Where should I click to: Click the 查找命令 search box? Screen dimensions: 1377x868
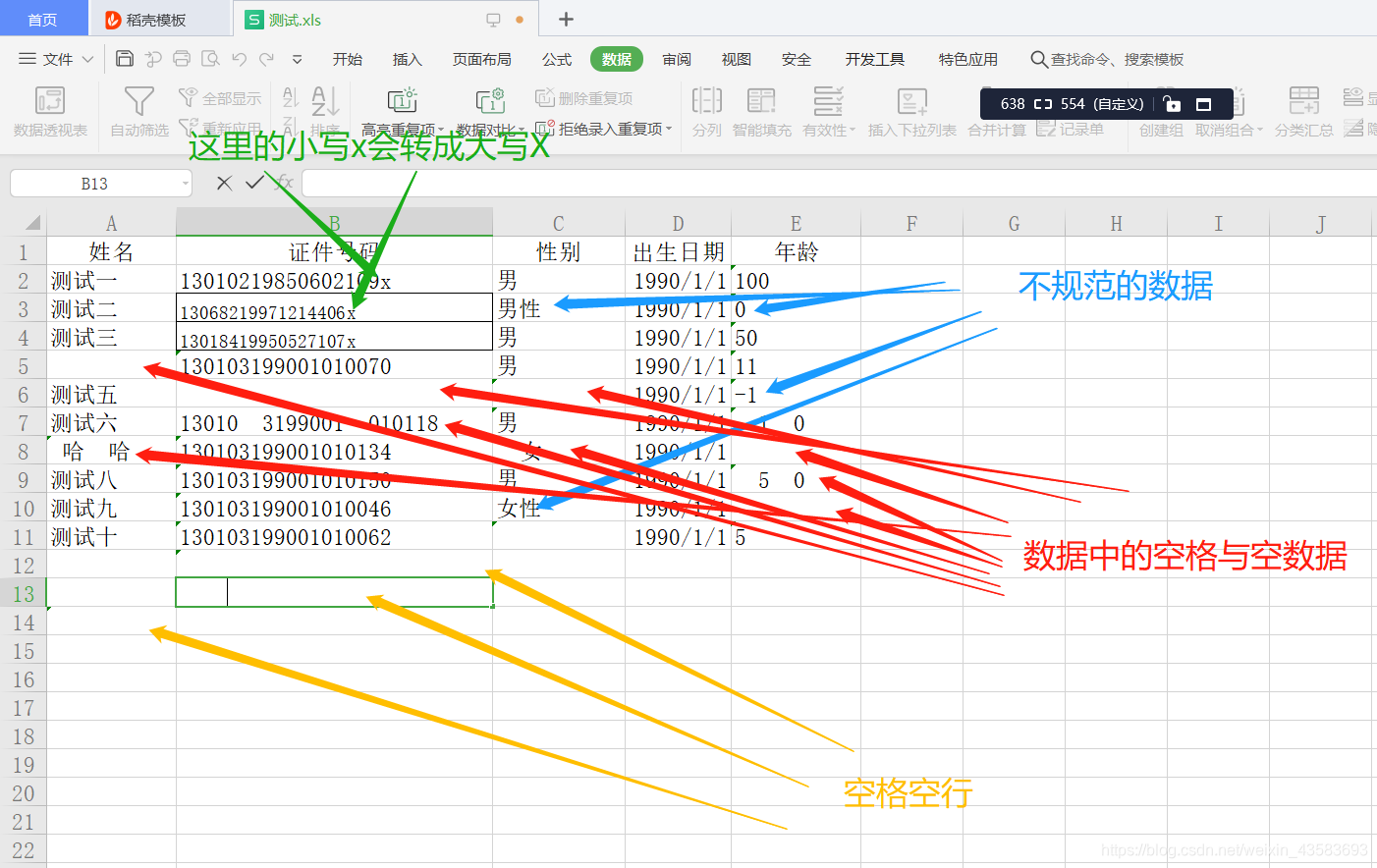point(1107,59)
